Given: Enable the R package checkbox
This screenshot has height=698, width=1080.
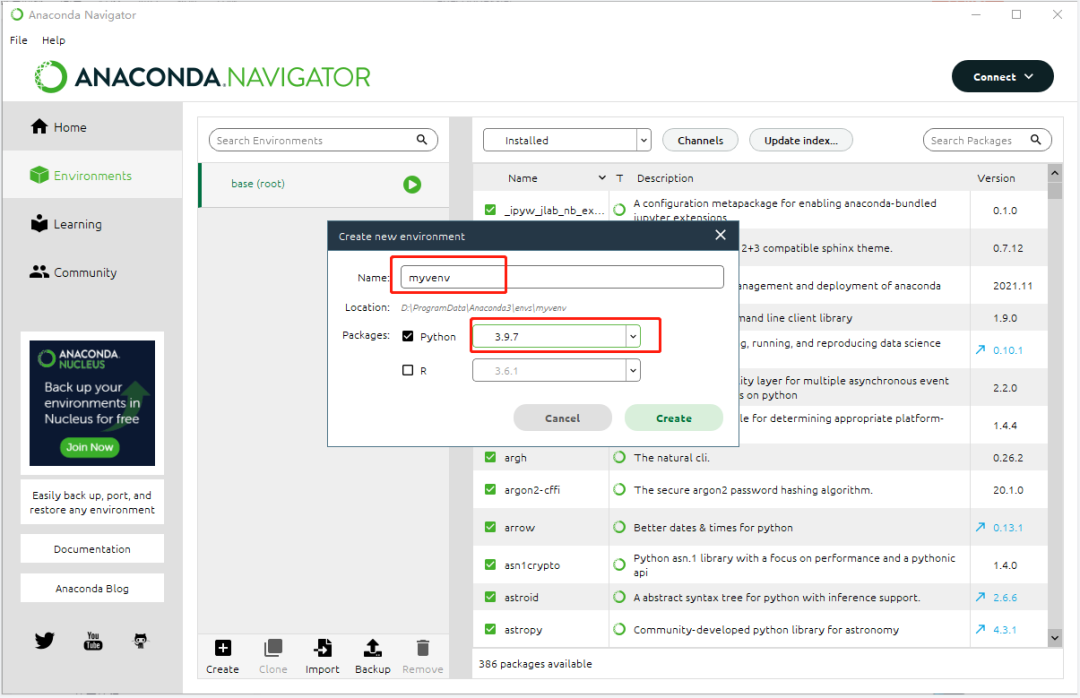Looking at the screenshot, I should tap(408, 370).
